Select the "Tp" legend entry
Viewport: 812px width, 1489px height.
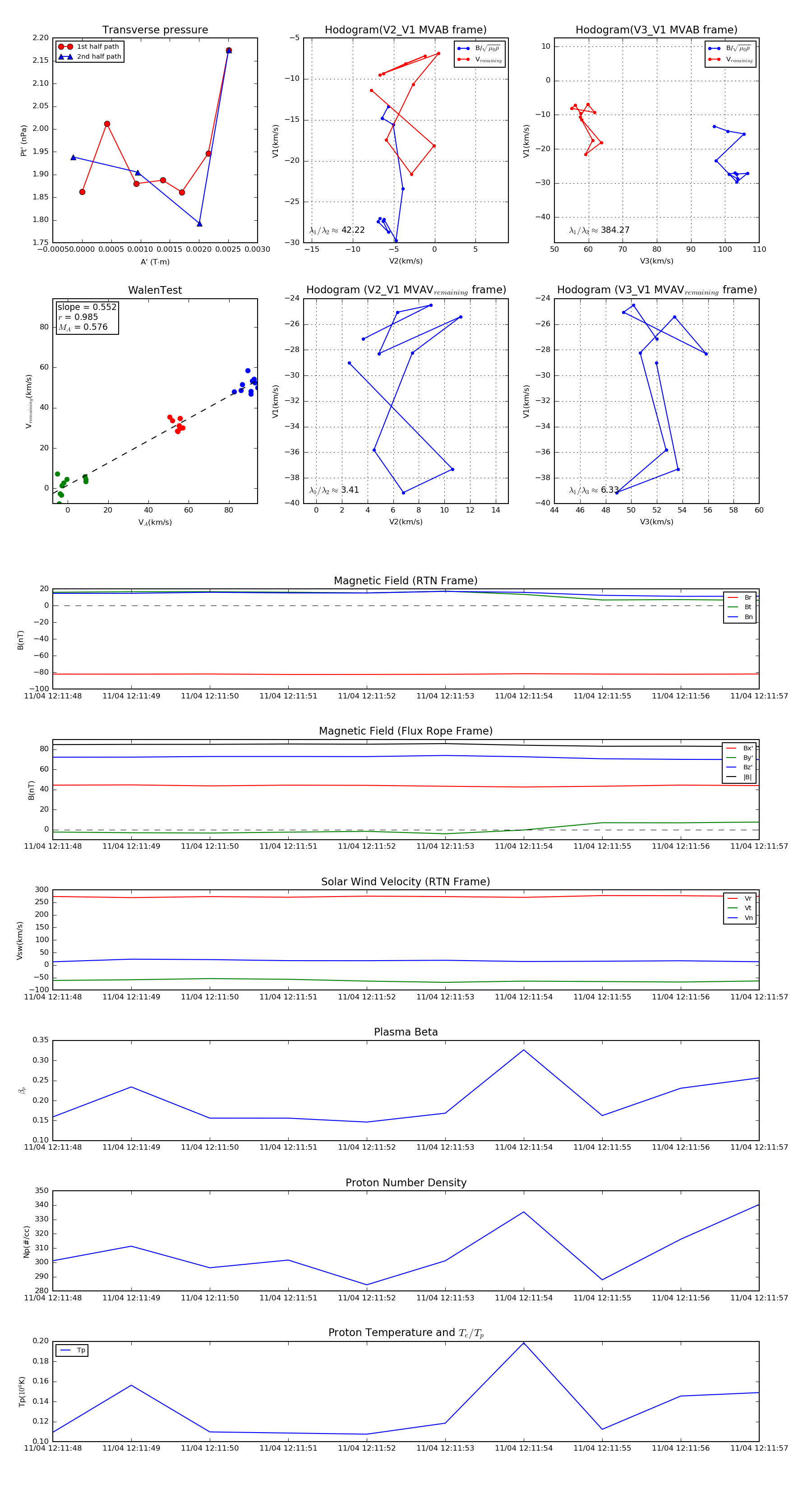coord(73,1351)
